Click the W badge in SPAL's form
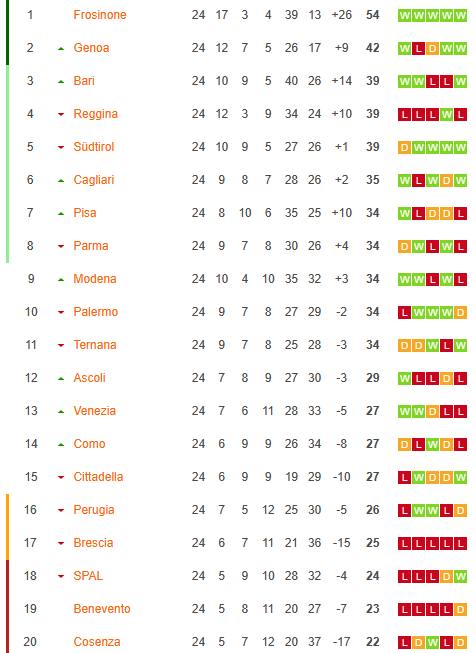This screenshot has height=653, width=476. (460, 576)
